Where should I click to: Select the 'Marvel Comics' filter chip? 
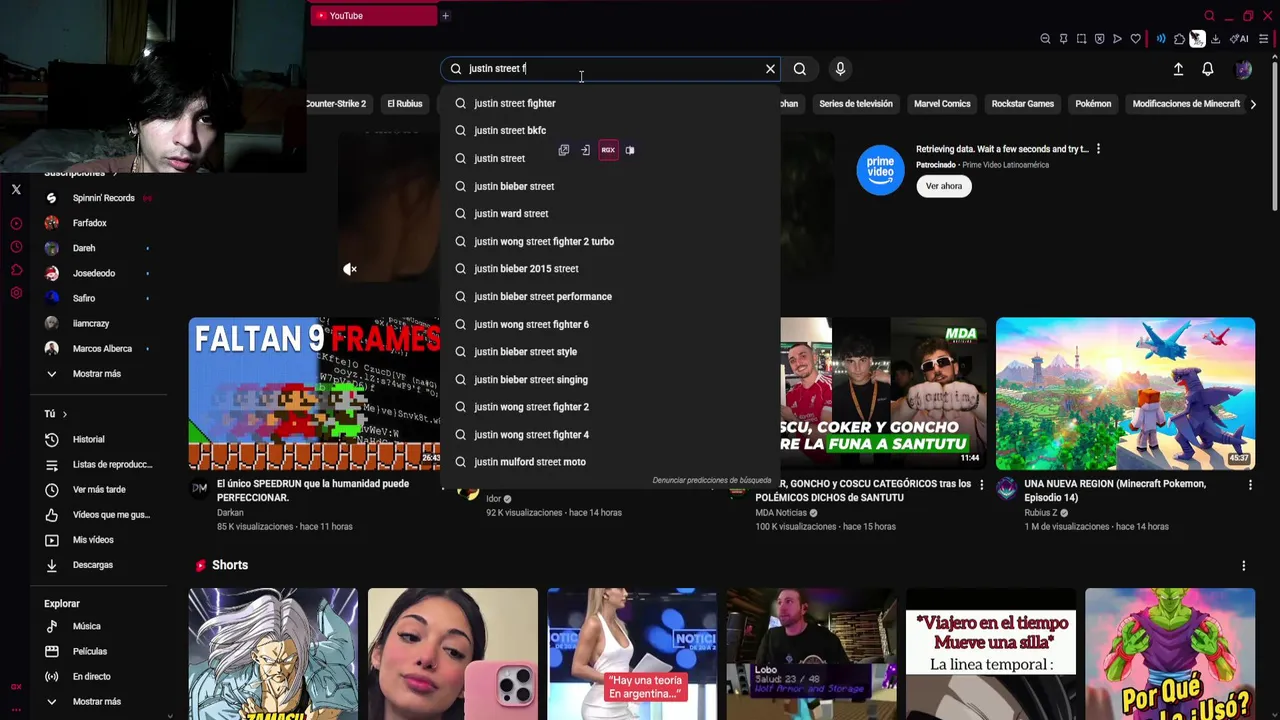(942, 104)
